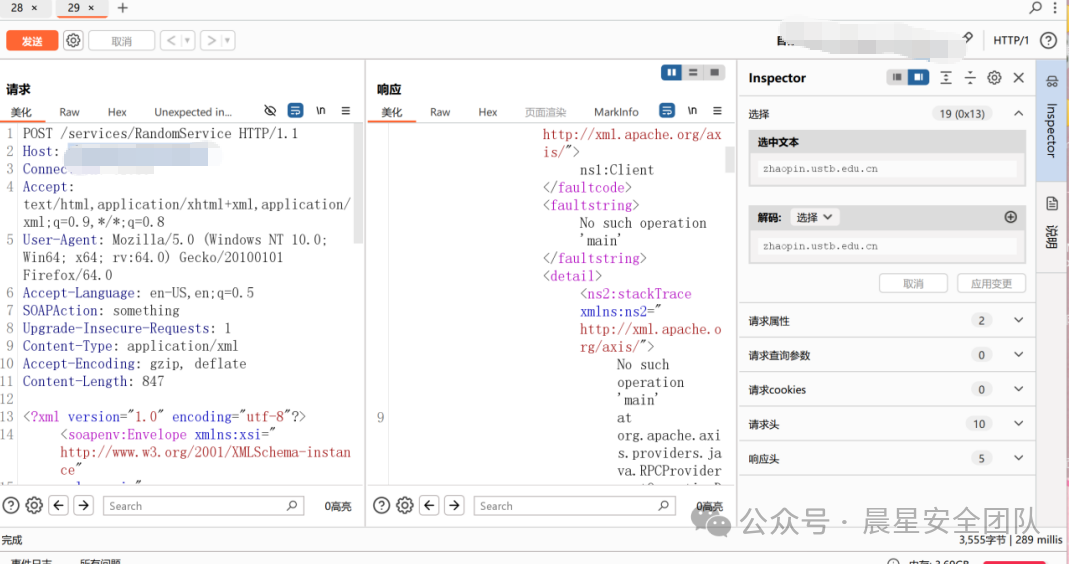Jump to next match in request search
Screen dimensions: 1074x564
tap(84, 506)
